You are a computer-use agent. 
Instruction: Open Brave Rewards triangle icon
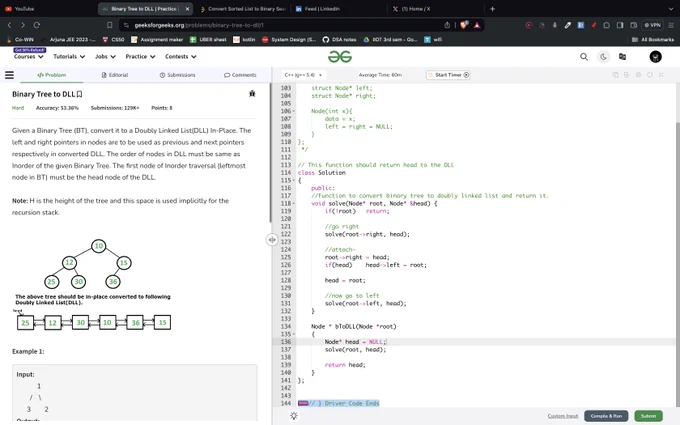(477, 25)
